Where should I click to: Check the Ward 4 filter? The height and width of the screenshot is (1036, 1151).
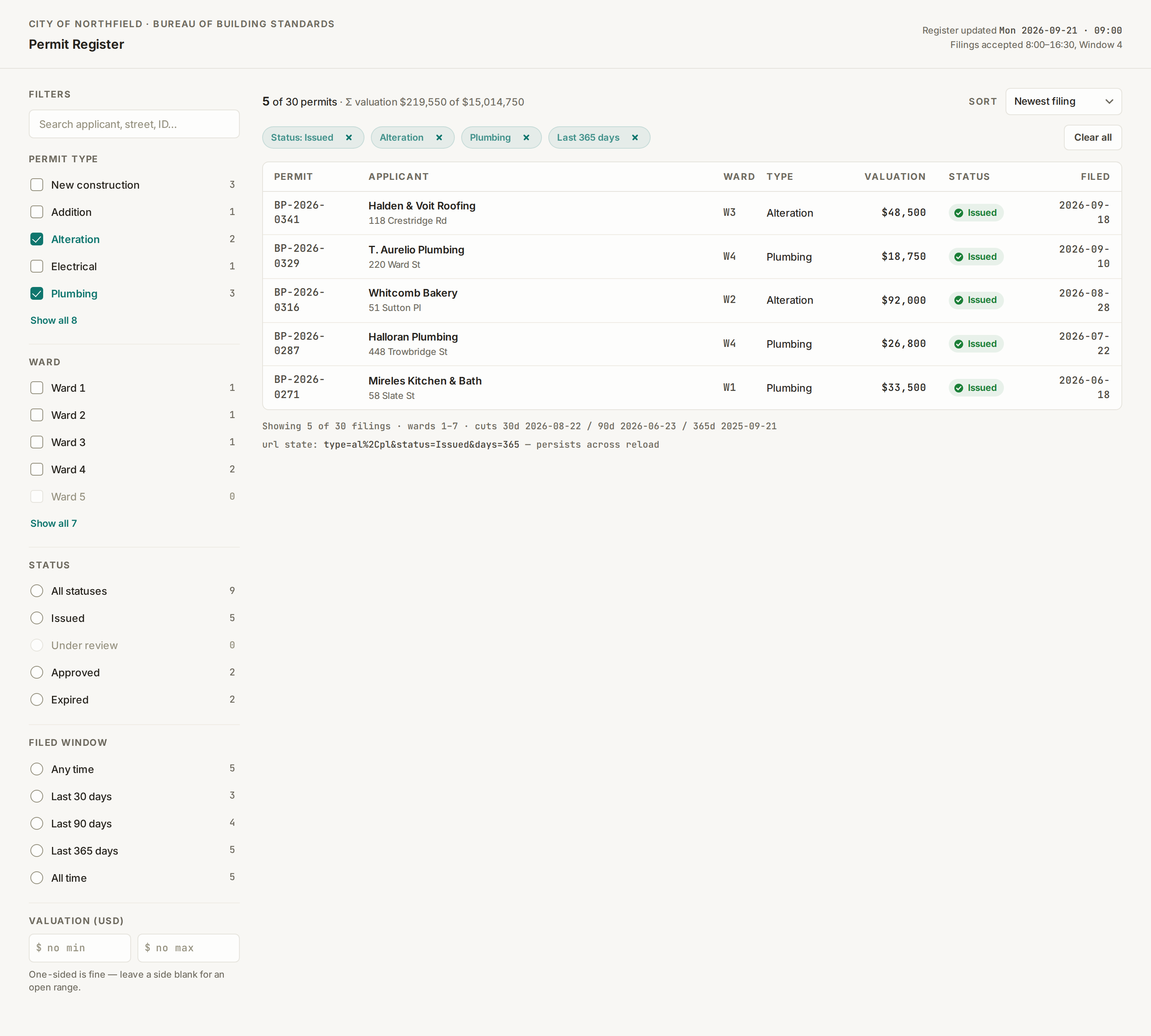click(37, 470)
